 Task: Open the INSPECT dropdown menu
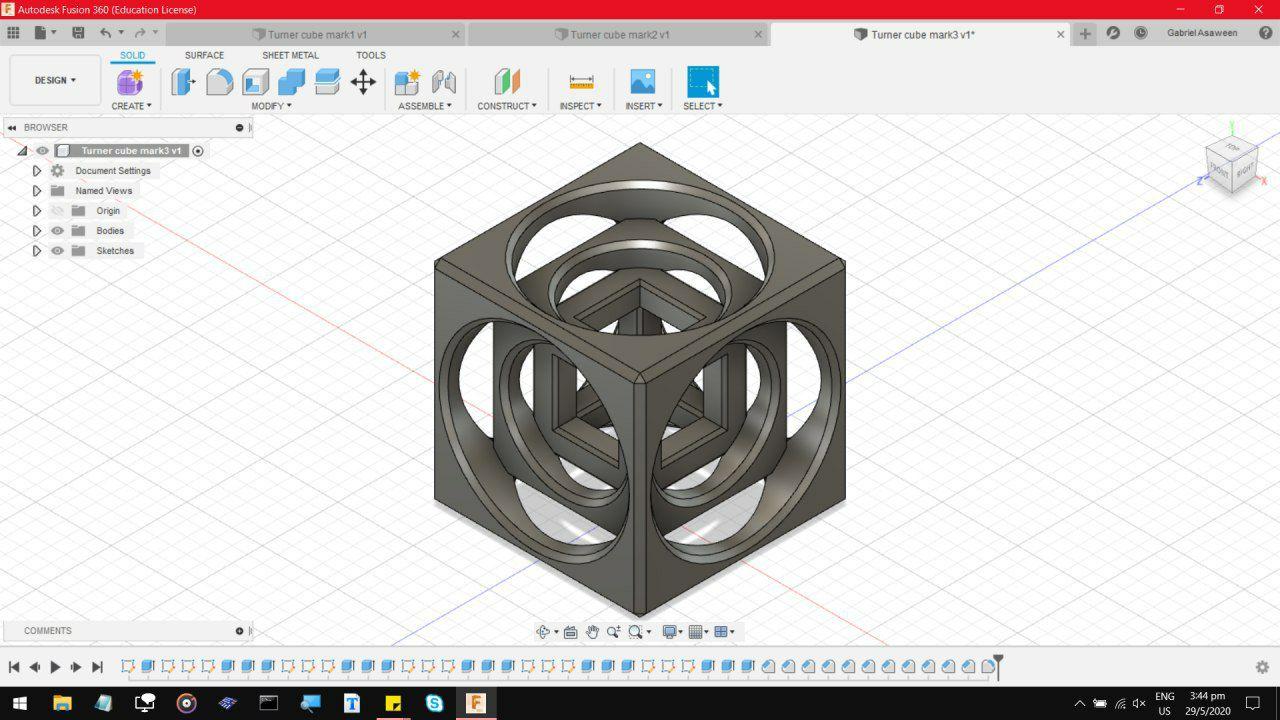[x=580, y=106]
